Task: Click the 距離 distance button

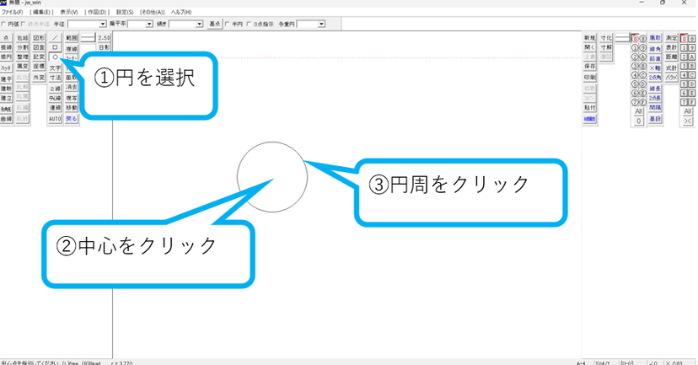Action: coord(671,57)
